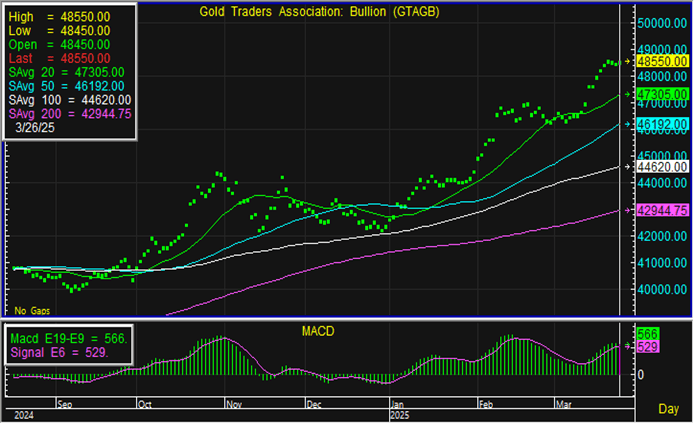Click the 3/26/25 date in the legend
This screenshot has height=424, width=694.
36,129
